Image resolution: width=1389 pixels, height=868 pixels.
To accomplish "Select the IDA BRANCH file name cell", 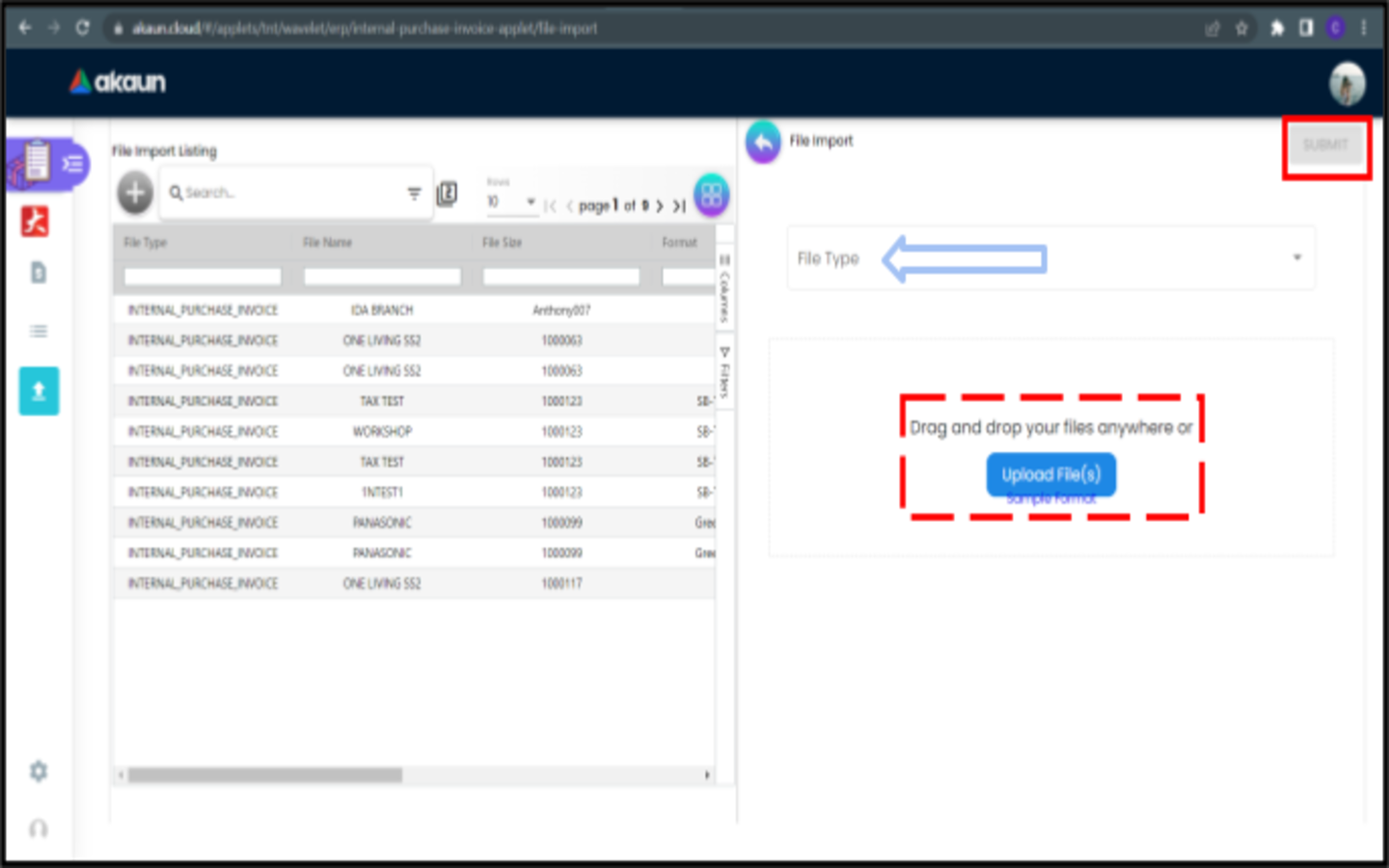I will tap(382, 311).
